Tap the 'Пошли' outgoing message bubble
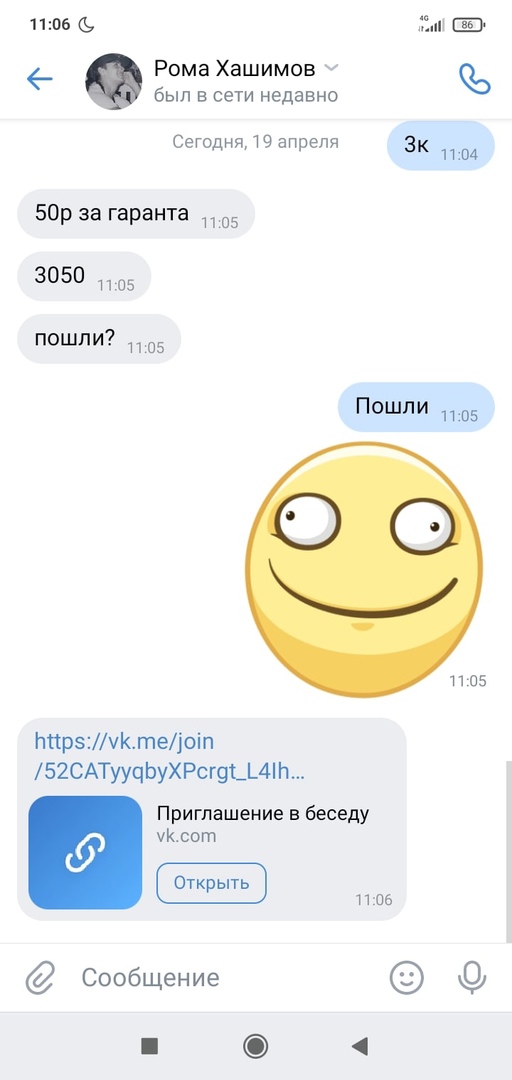This screenshot has height=1080, width=512. click(416, 407)
